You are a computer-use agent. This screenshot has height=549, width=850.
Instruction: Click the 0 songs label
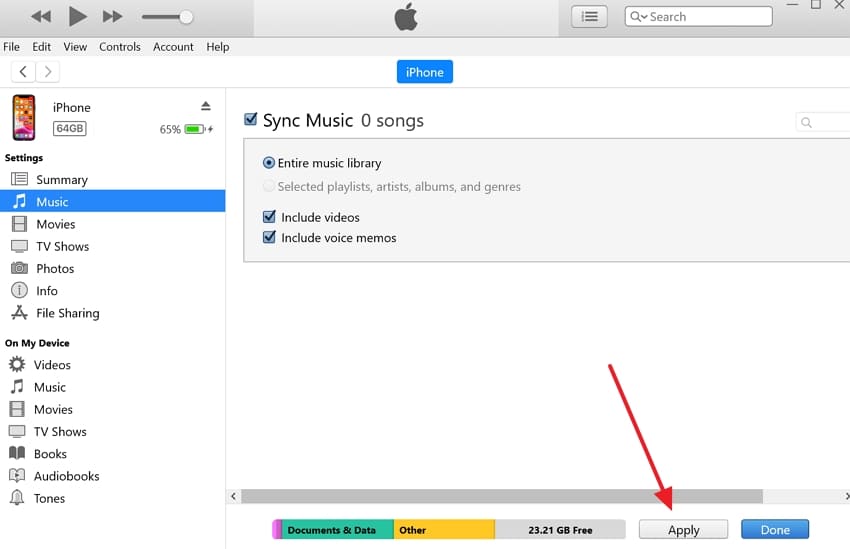point(392,120)
